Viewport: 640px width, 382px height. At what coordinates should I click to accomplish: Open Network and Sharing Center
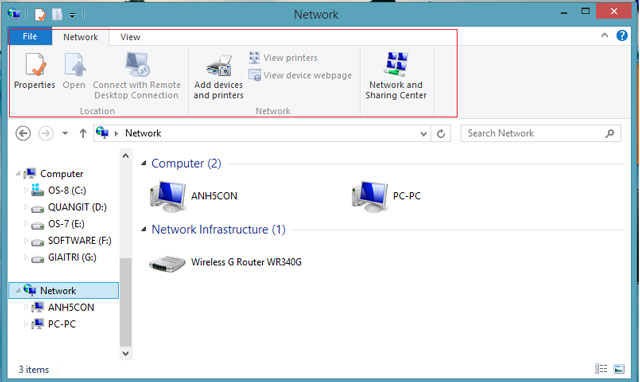pos(396,76)
